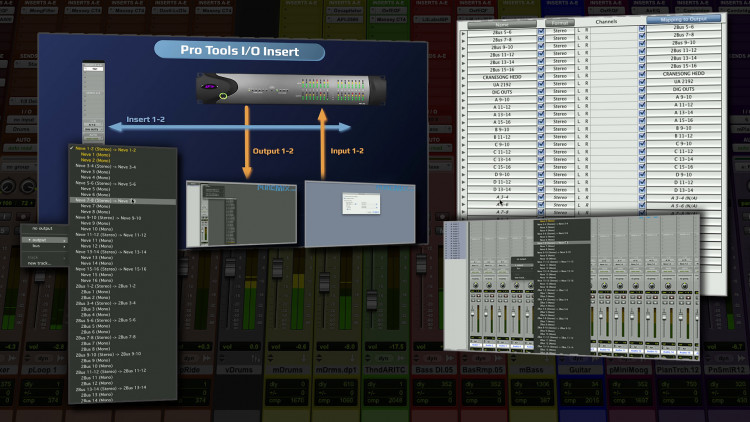Viewport: 750px width, 422px height.
Task: Toggle the mapping checkbox for D 9-10 output
Action: 642,175
